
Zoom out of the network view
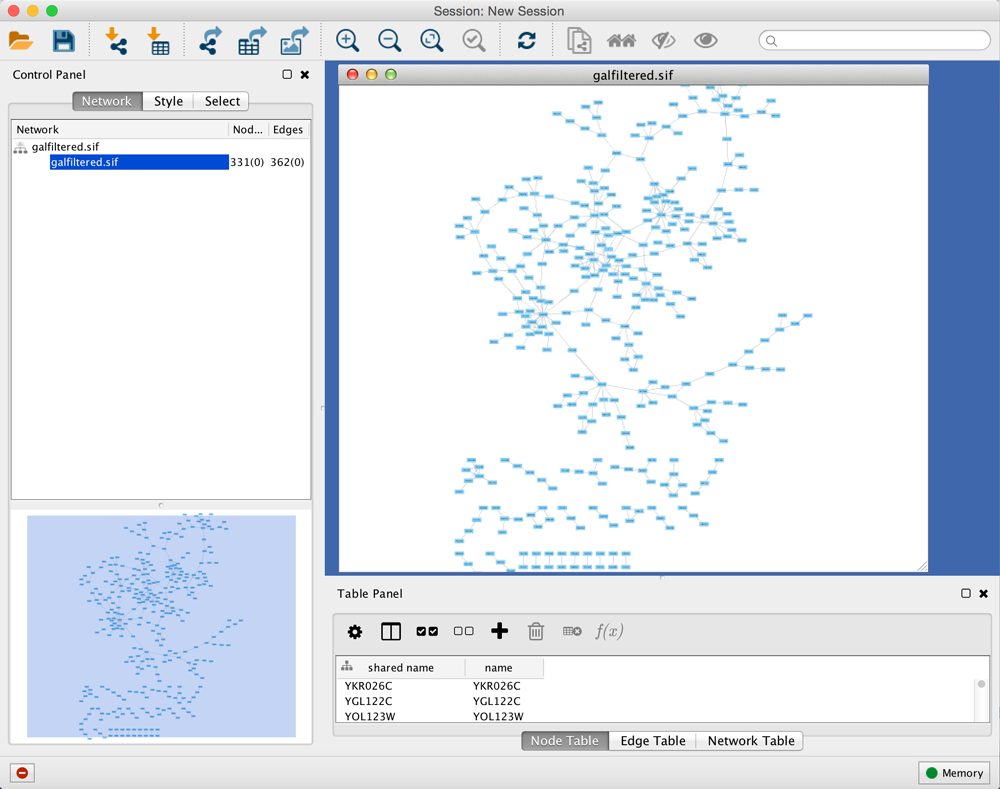tap(389, 41)
